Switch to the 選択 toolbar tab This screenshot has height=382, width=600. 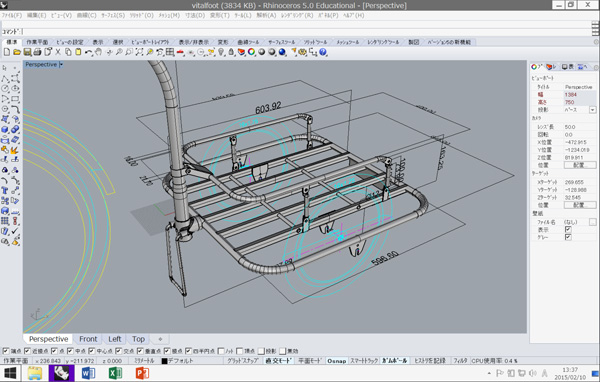pos(118,42)
